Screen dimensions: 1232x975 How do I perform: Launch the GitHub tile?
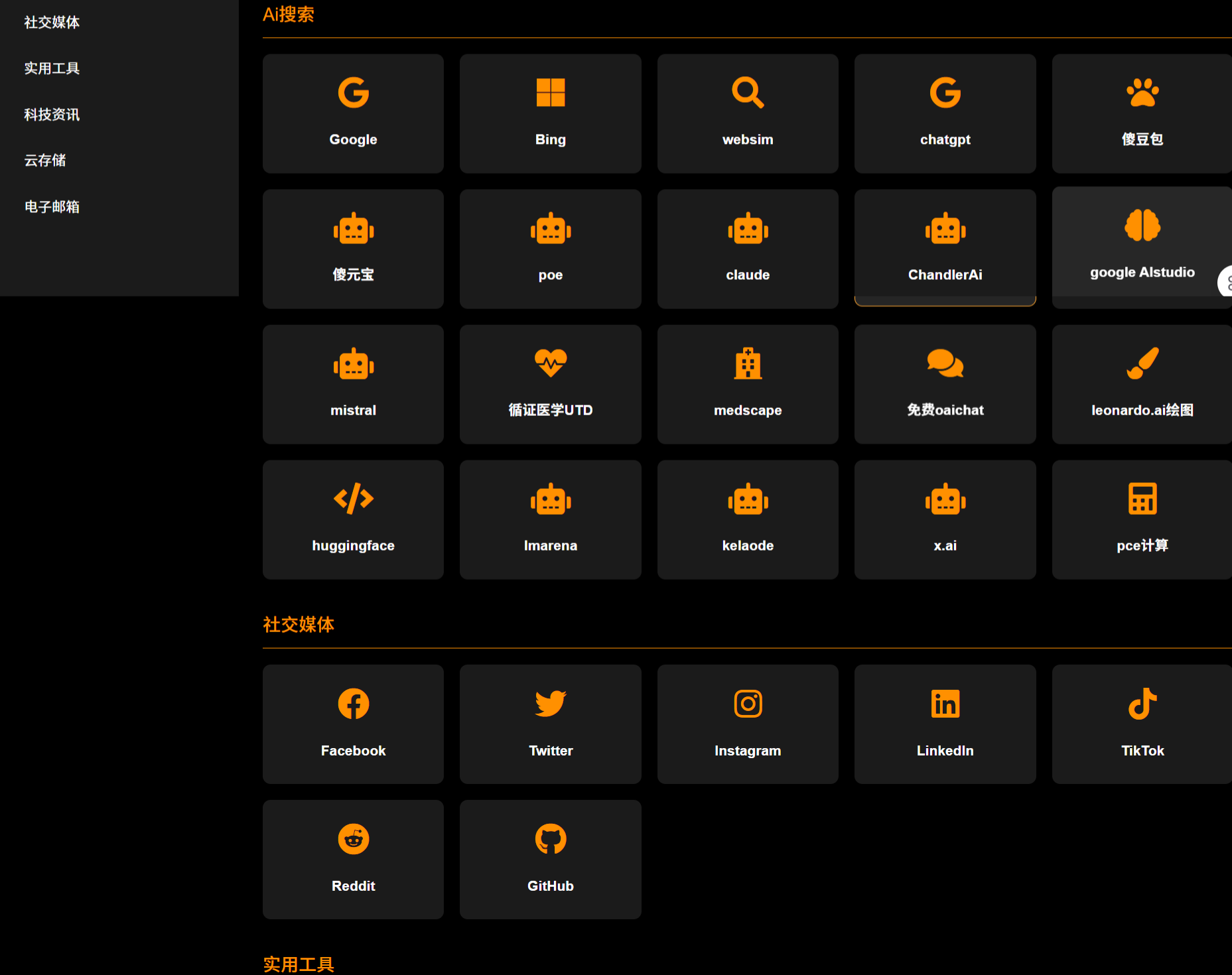tap(550, 860)
